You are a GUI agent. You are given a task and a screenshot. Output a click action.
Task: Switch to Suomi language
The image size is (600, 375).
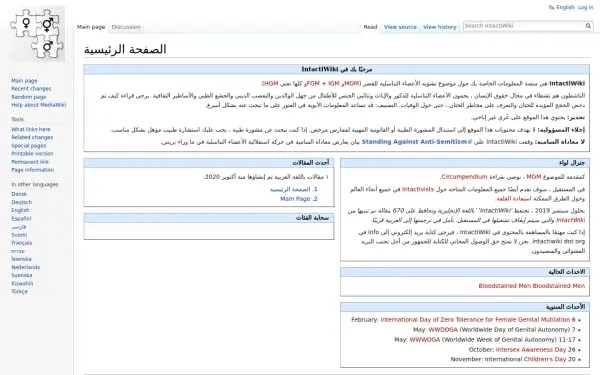[x=19, y=235]
